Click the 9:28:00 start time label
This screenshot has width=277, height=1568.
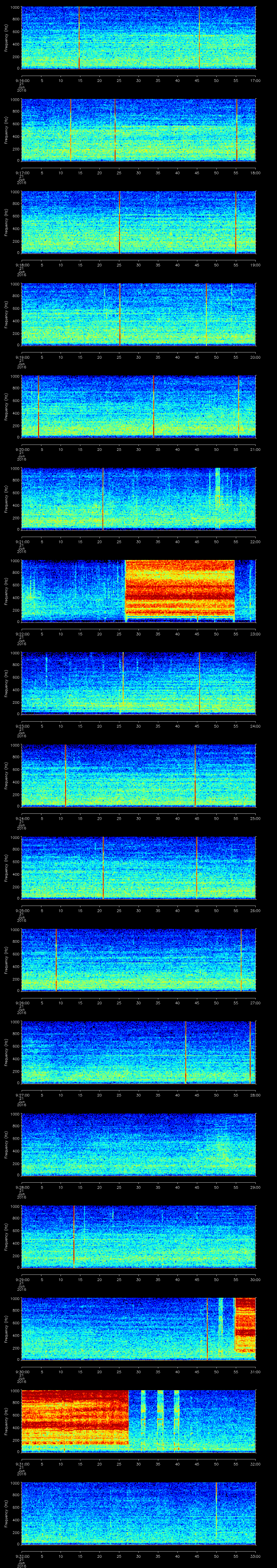[x=22, y=1187]
